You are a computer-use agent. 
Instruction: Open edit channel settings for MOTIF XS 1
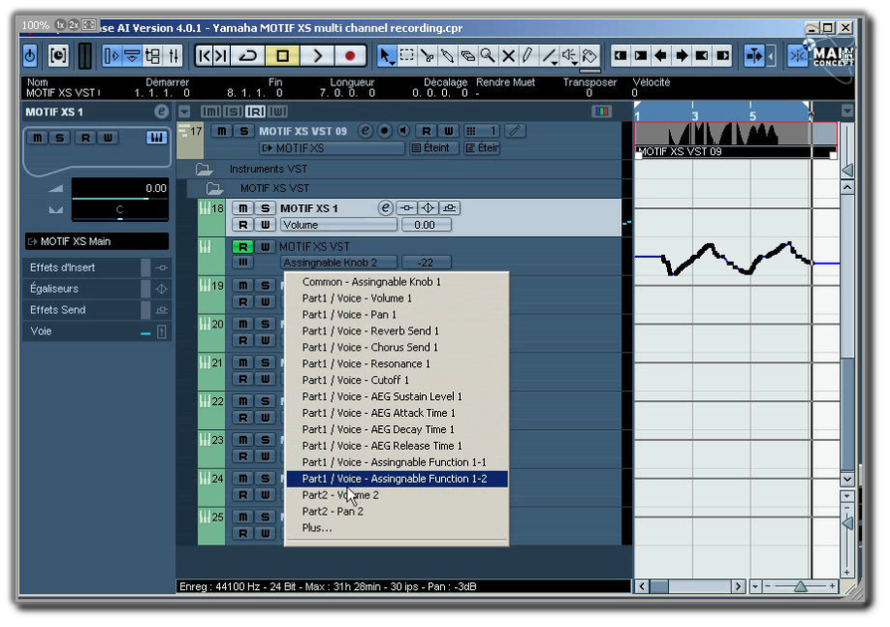[385, 208]
